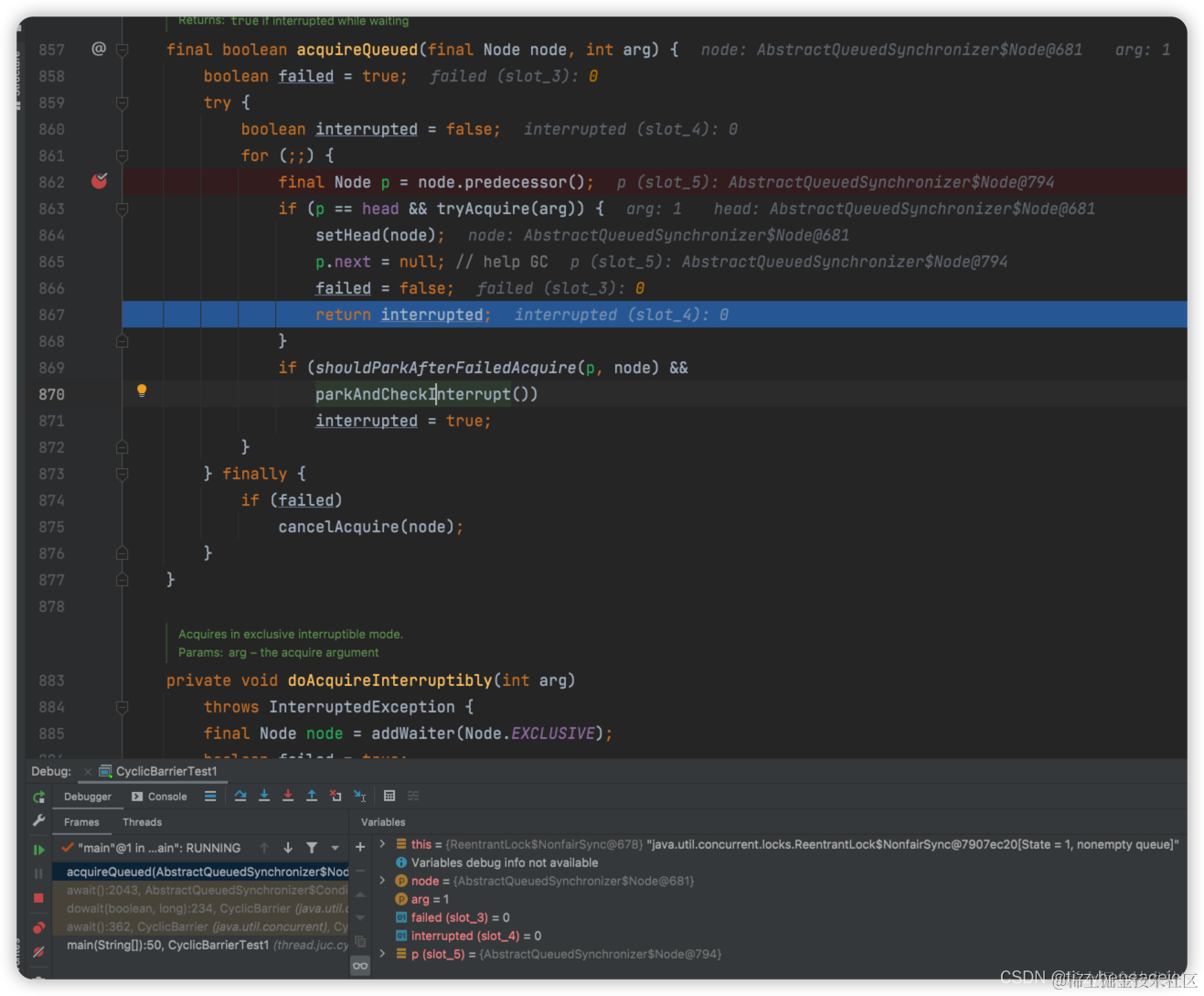Screen dimensions: 1204x996
Task: Click the Trace Current Stream Chain icon
Action: coord(413,796)
